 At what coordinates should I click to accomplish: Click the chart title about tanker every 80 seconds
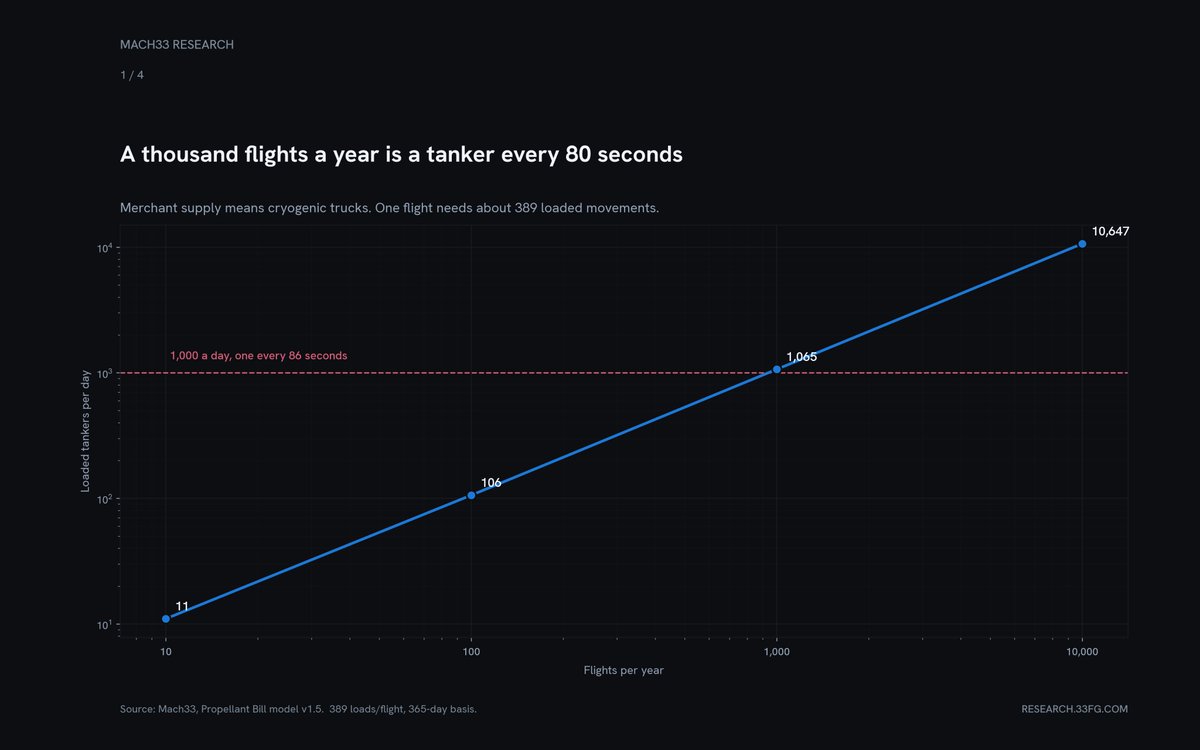pos(401,155)
